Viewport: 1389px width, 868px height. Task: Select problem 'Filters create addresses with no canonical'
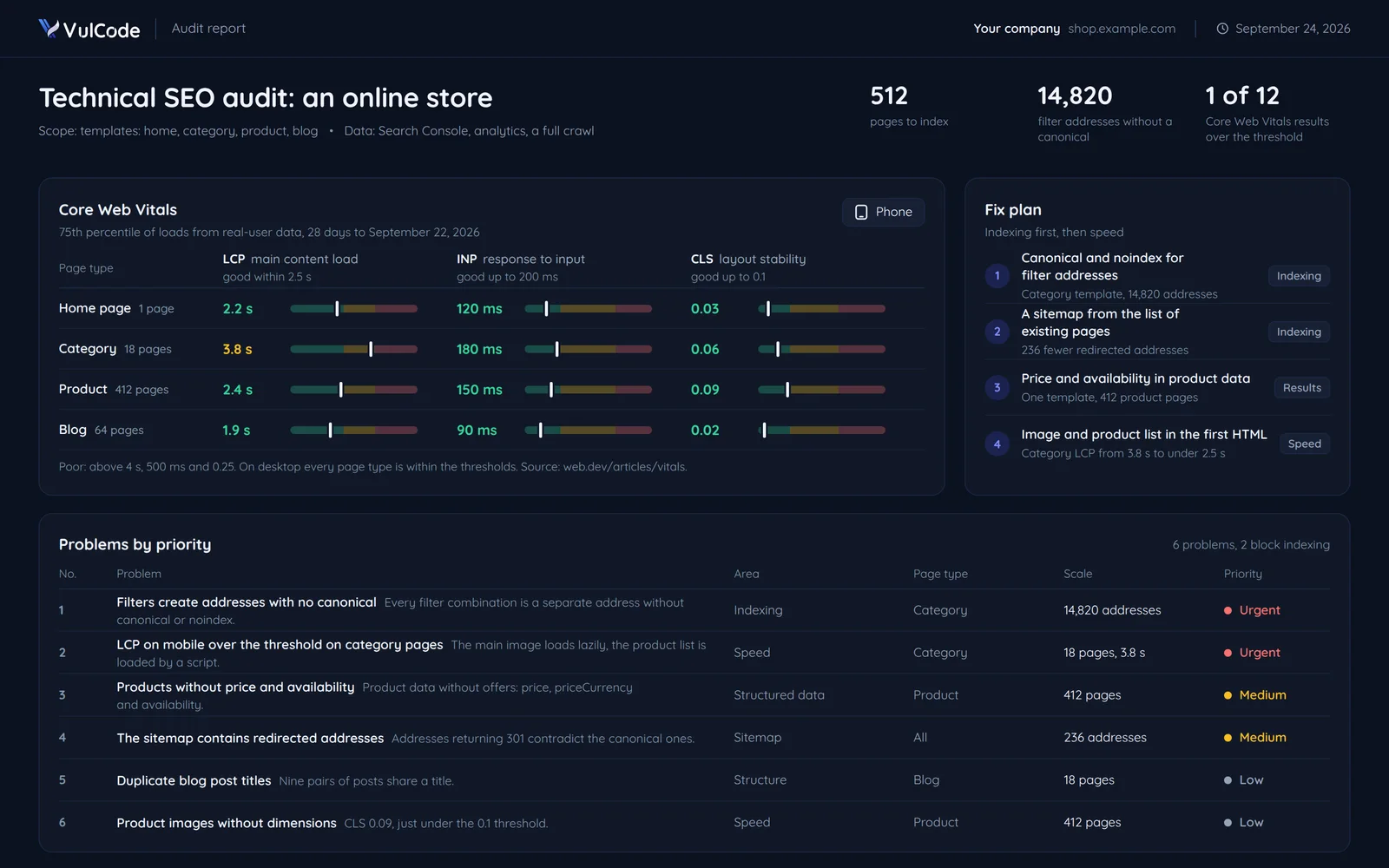247,602
